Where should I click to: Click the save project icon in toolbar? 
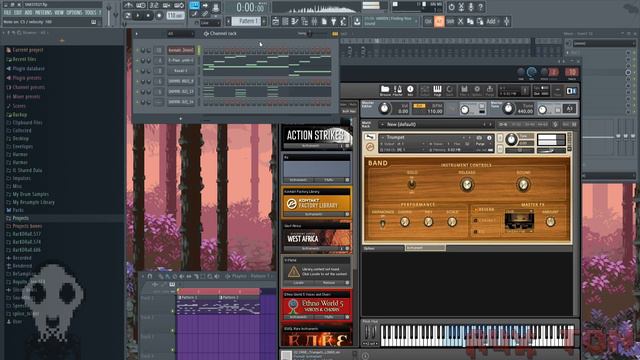(357, 21)
